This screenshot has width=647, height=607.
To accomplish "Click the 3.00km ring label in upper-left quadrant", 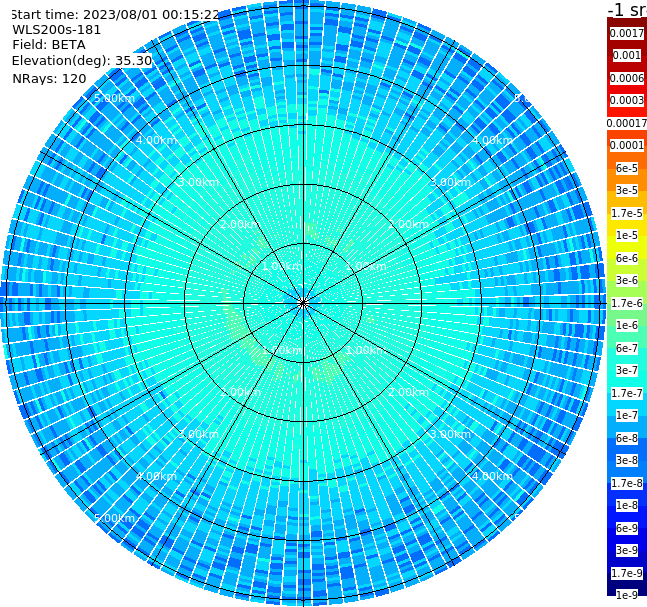I will tap(198, 182).
